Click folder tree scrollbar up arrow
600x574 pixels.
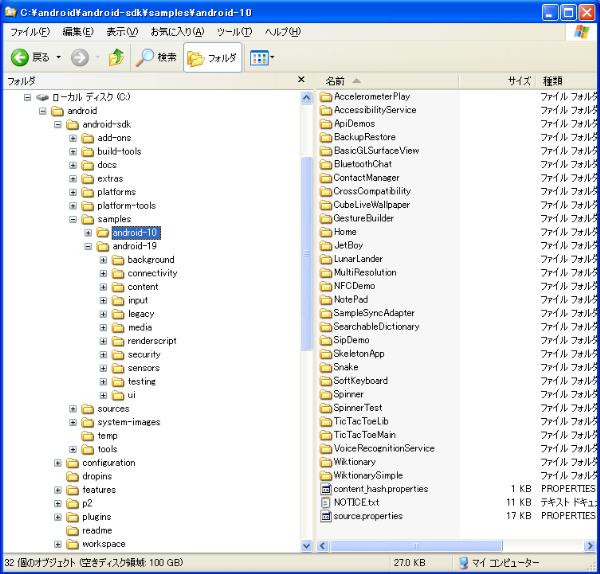tap(307, 98)
